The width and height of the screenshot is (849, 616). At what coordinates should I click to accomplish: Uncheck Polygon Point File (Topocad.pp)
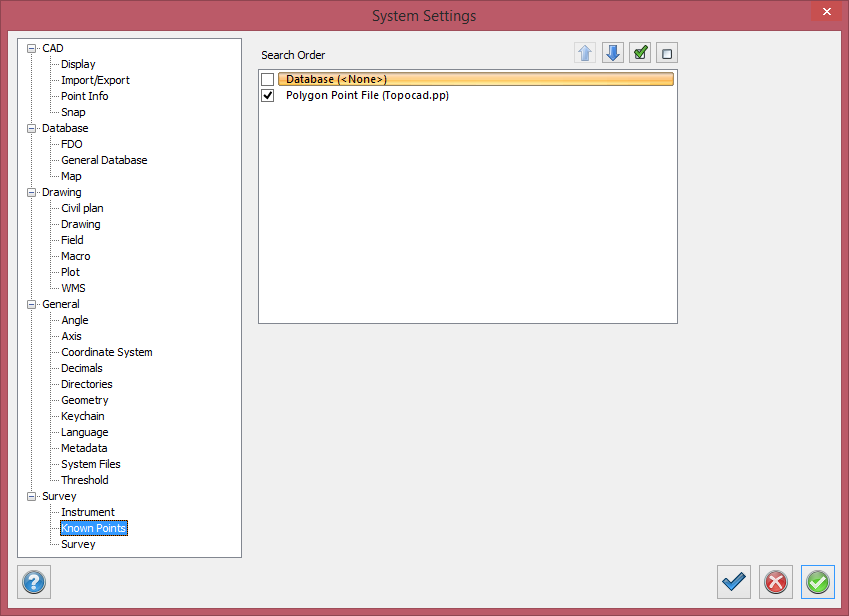(267, 95)
